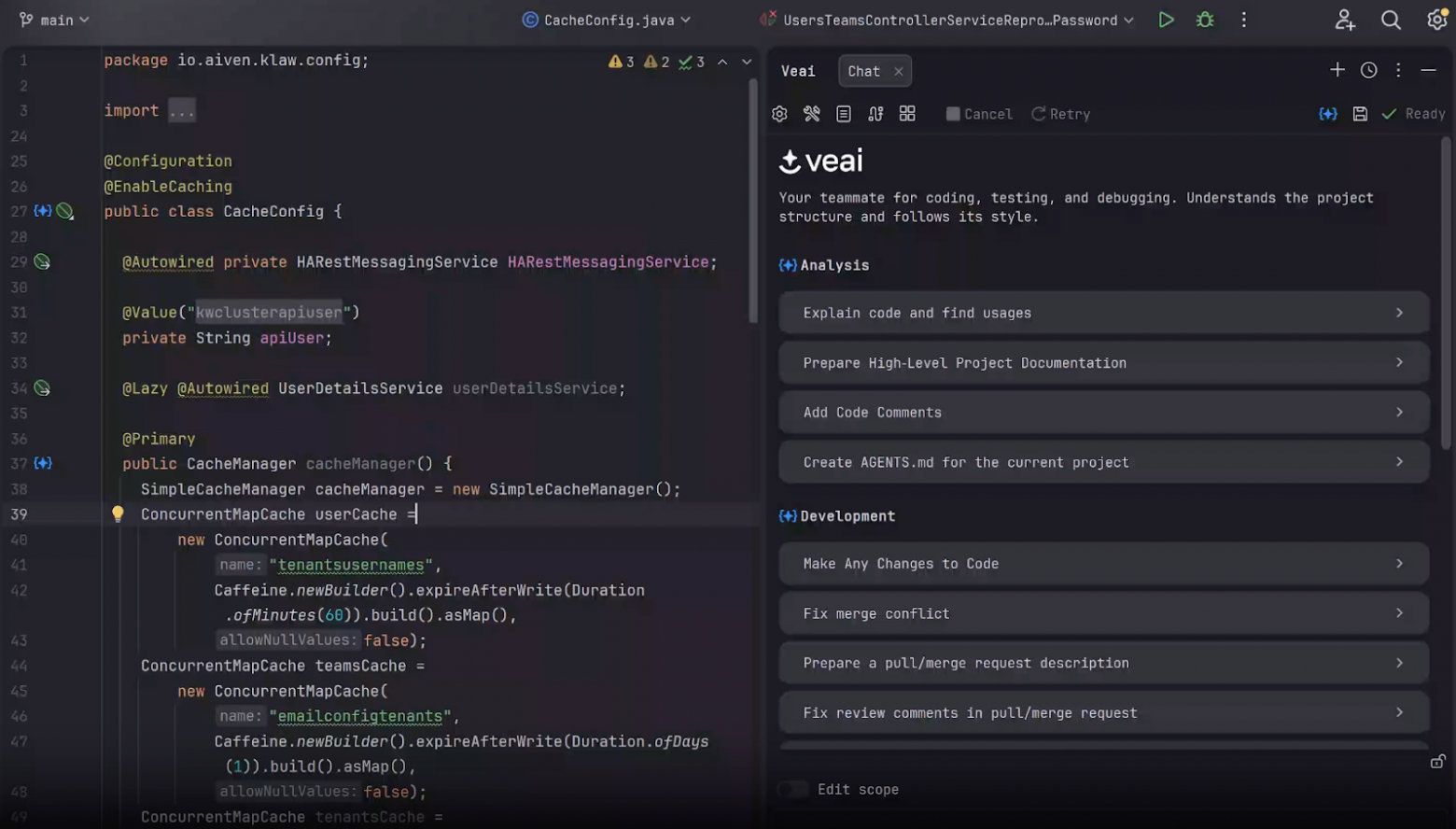Image resolution: width=1456 pixels, height=829 pixels.
Task: Select the Veai tab
Action: (x=798, y=71)
